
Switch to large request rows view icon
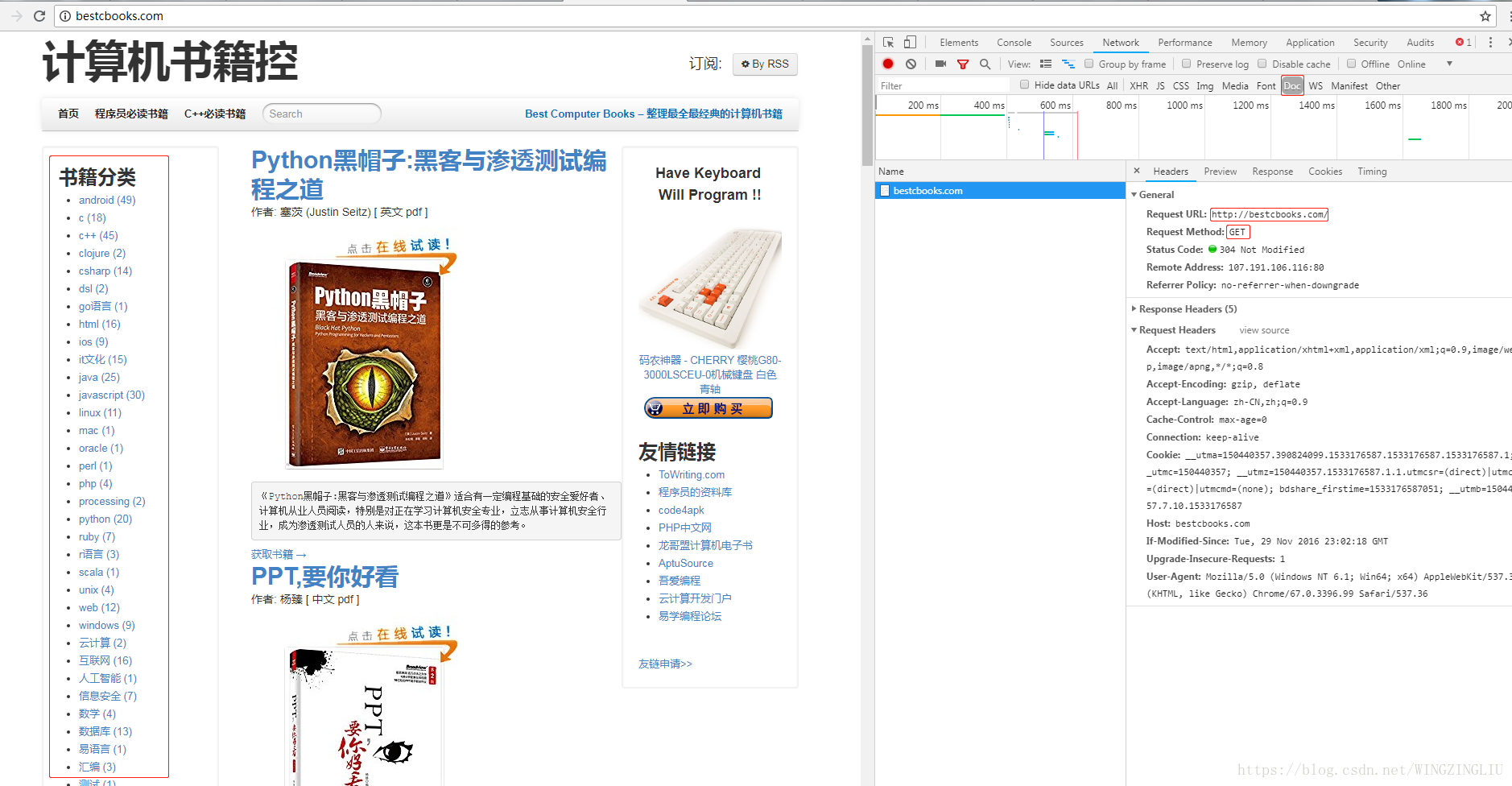tap(1046, 64)
